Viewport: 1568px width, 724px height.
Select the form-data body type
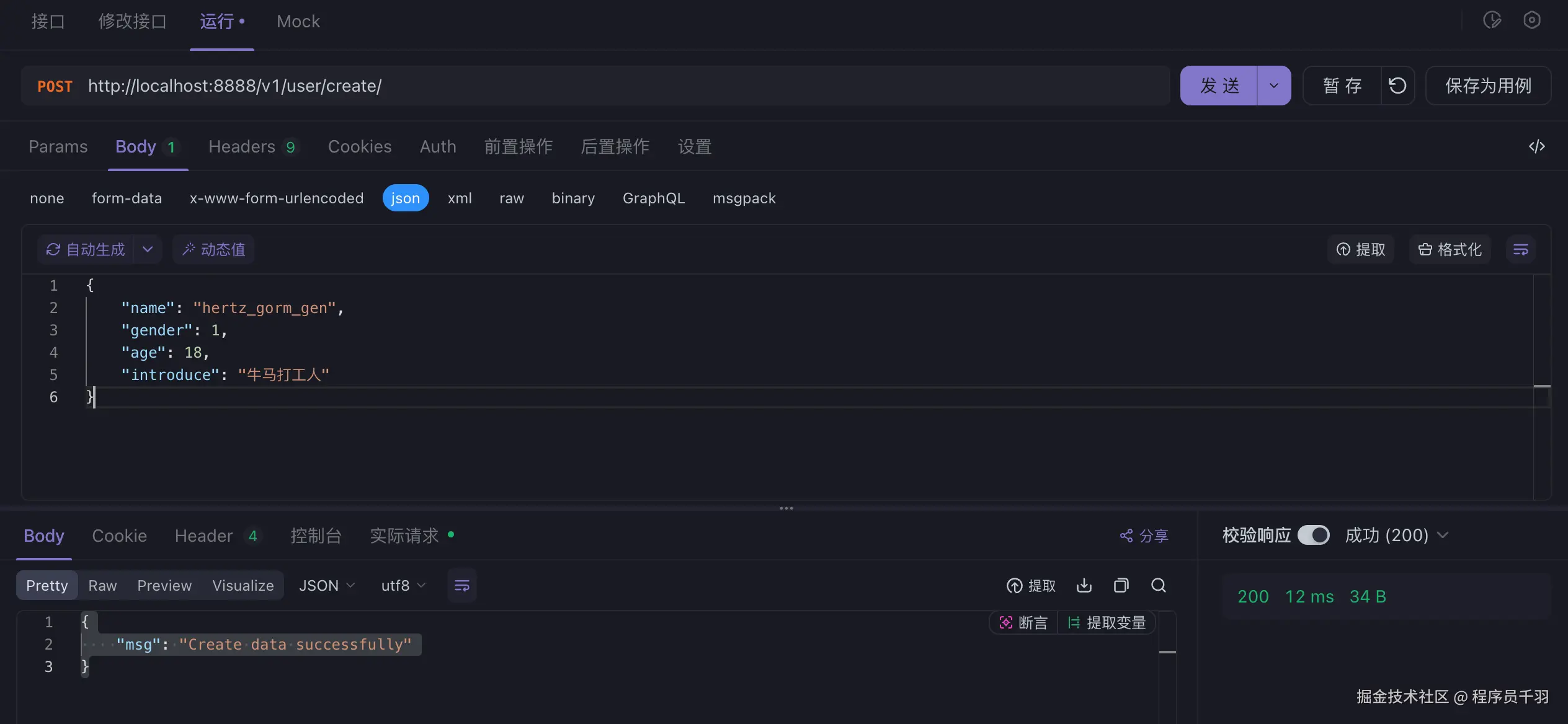[x=127, y=198]
